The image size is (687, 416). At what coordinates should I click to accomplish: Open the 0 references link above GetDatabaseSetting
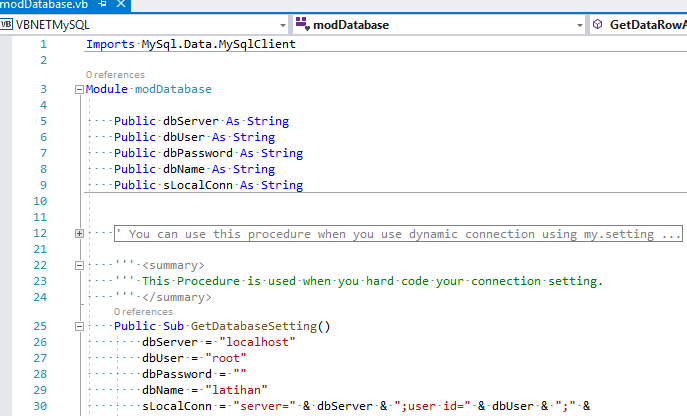pos(143,312)
